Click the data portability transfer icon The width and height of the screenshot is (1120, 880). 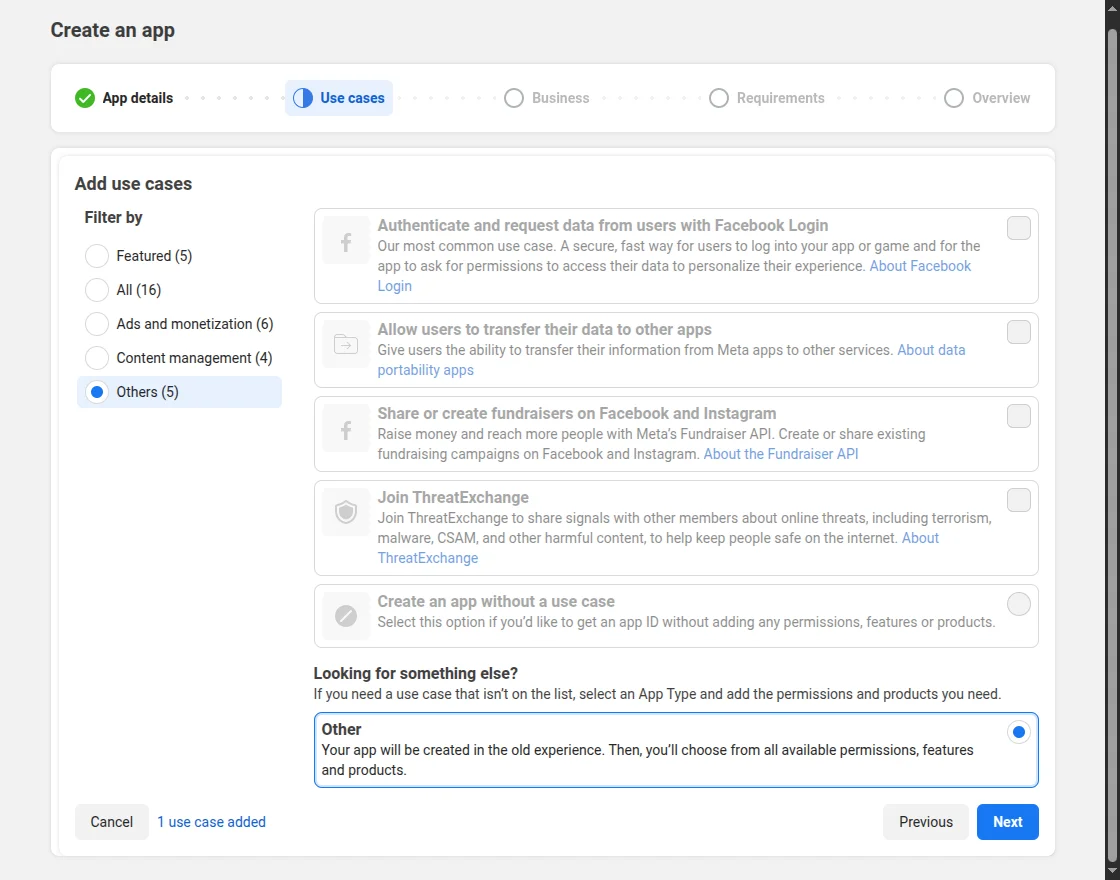[344, 344]
